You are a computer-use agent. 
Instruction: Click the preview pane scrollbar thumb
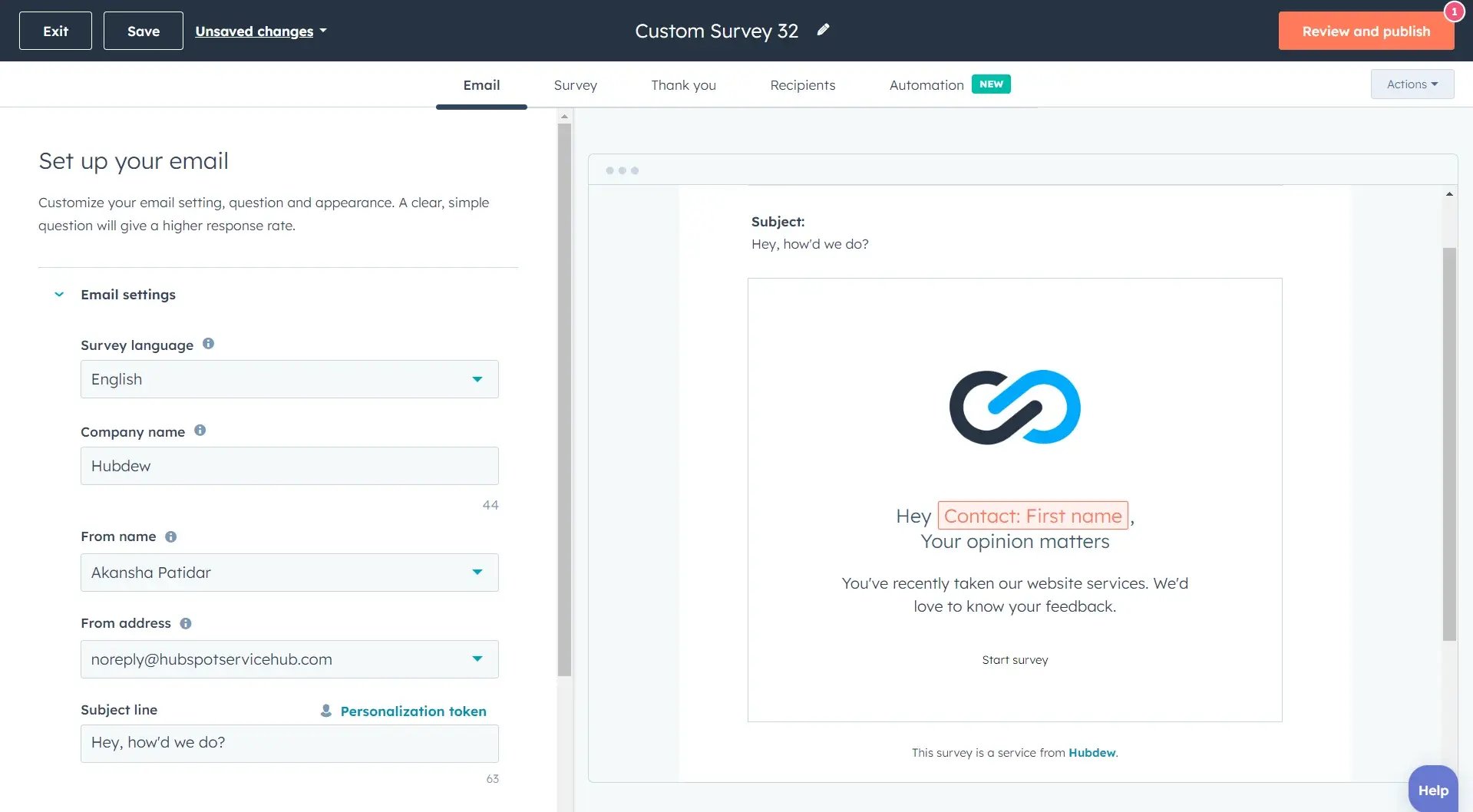(x=1449, y=444)
